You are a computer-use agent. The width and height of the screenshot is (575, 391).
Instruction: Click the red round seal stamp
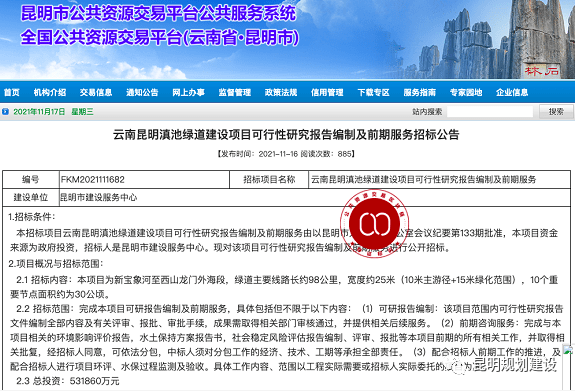374,223
